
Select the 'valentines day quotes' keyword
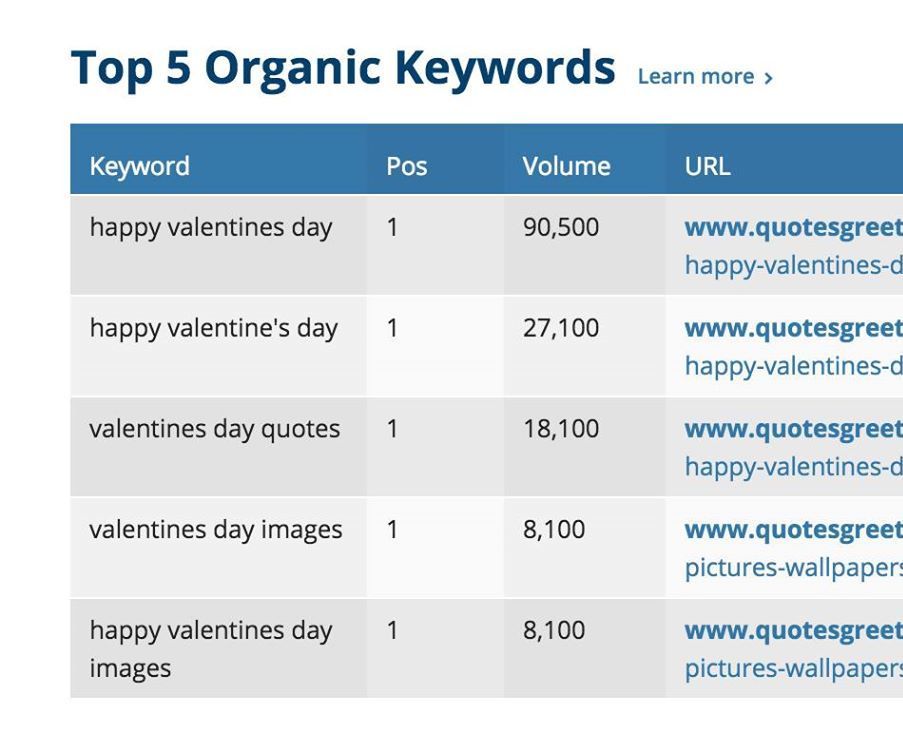tap(214, 430)
